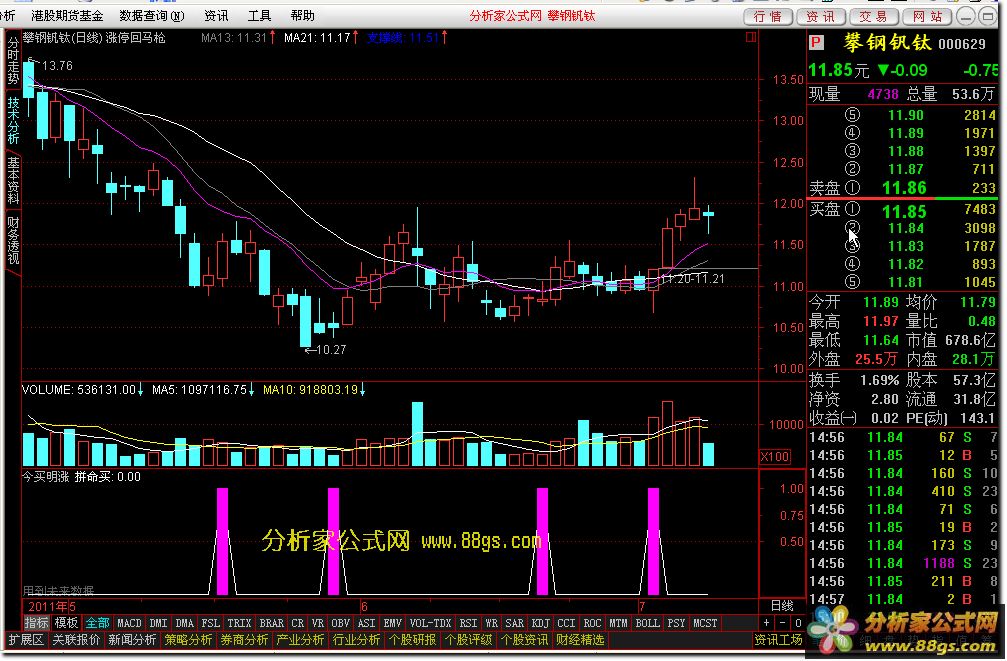Open the 个股评级 tab
This screenshot has height=661, width=1007.
[468, 639]
